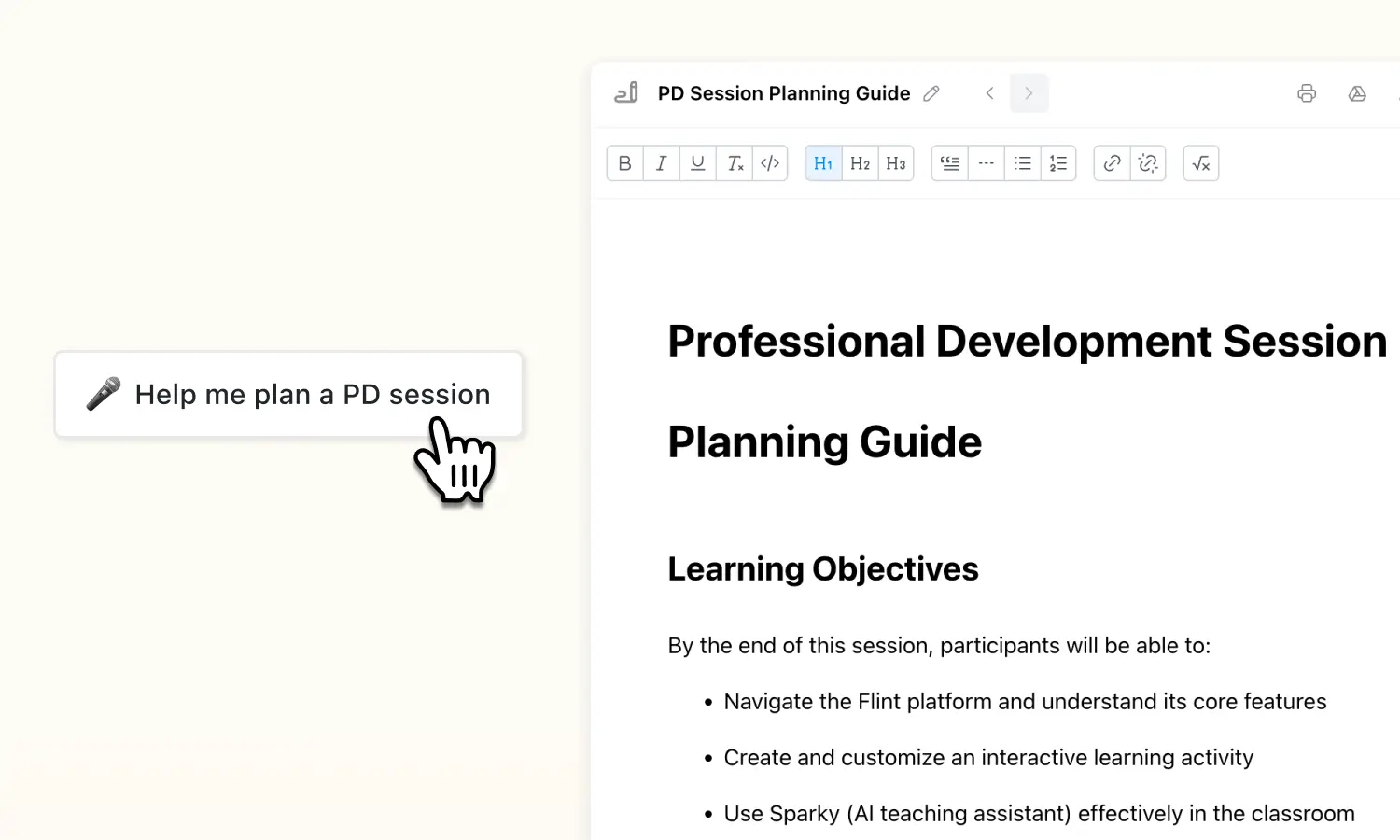Insert a blockquote
Screen dimensions: 1400x840
(x=949, y=163)
